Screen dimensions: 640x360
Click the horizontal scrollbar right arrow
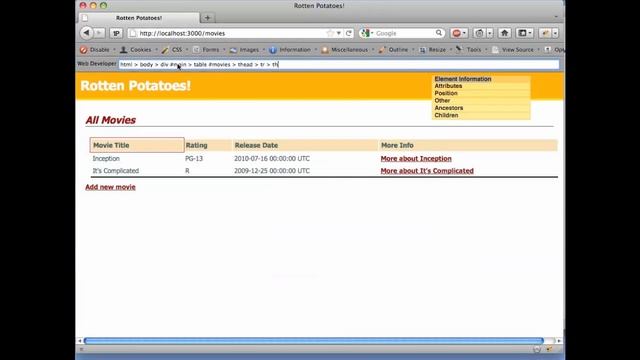[559, 340]
